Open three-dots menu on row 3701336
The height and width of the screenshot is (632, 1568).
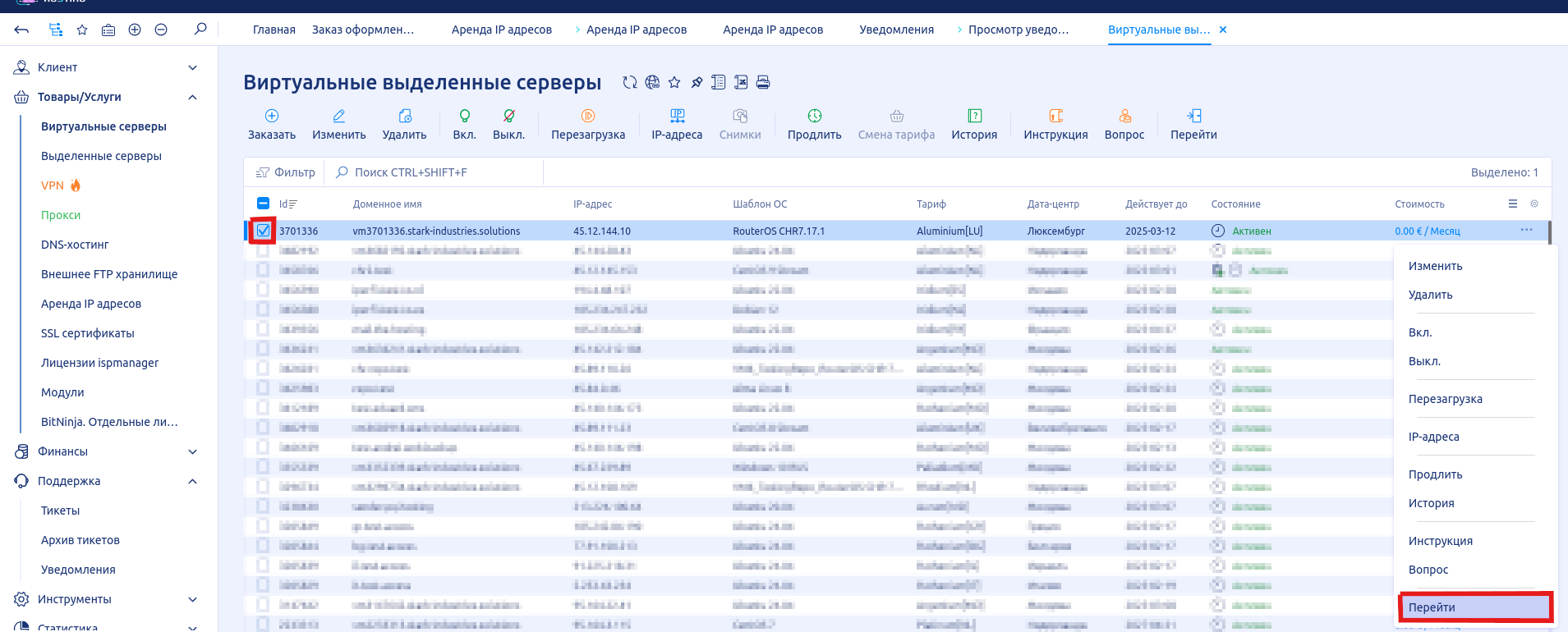pyautogui.click(x=1526, y=231)
